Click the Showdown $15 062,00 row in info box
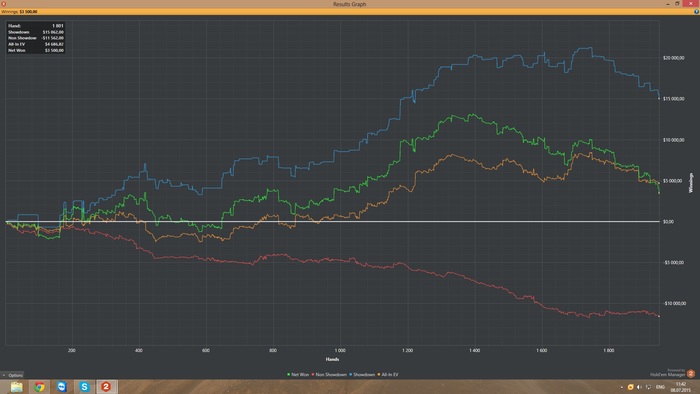The width and height of the screenshot is (700, 394). tap(36, 32)
